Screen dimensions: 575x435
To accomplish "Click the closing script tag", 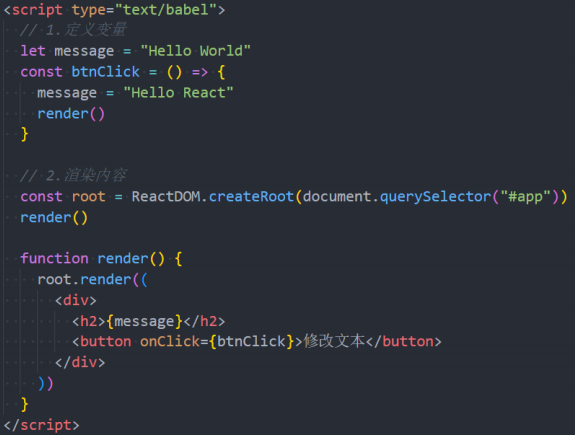I will tap(41, 425).
